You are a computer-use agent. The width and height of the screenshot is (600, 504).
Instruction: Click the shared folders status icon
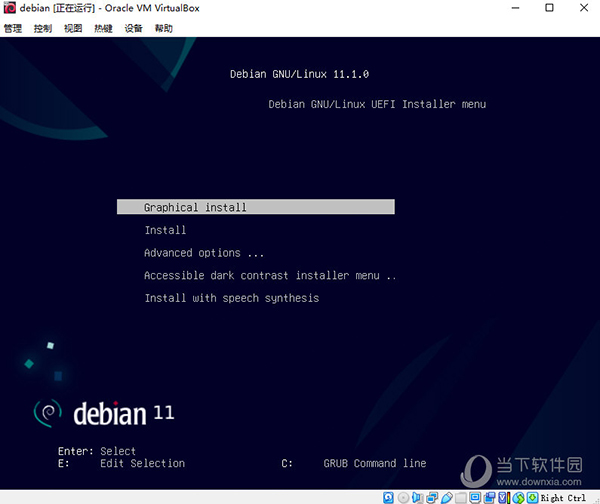(461, 497)
